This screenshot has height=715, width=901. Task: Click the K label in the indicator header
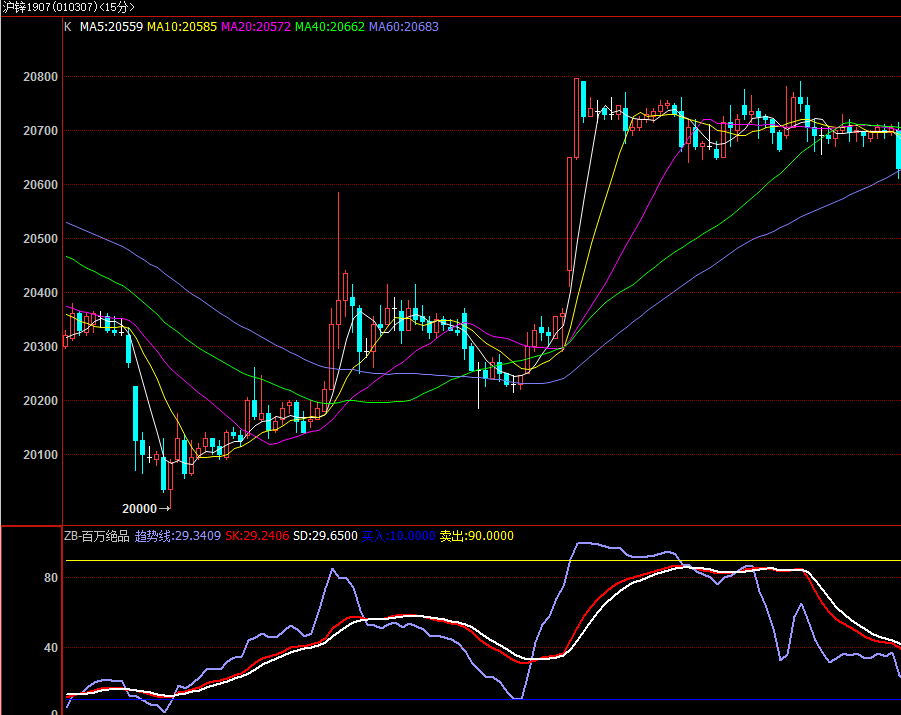[68, 27]
